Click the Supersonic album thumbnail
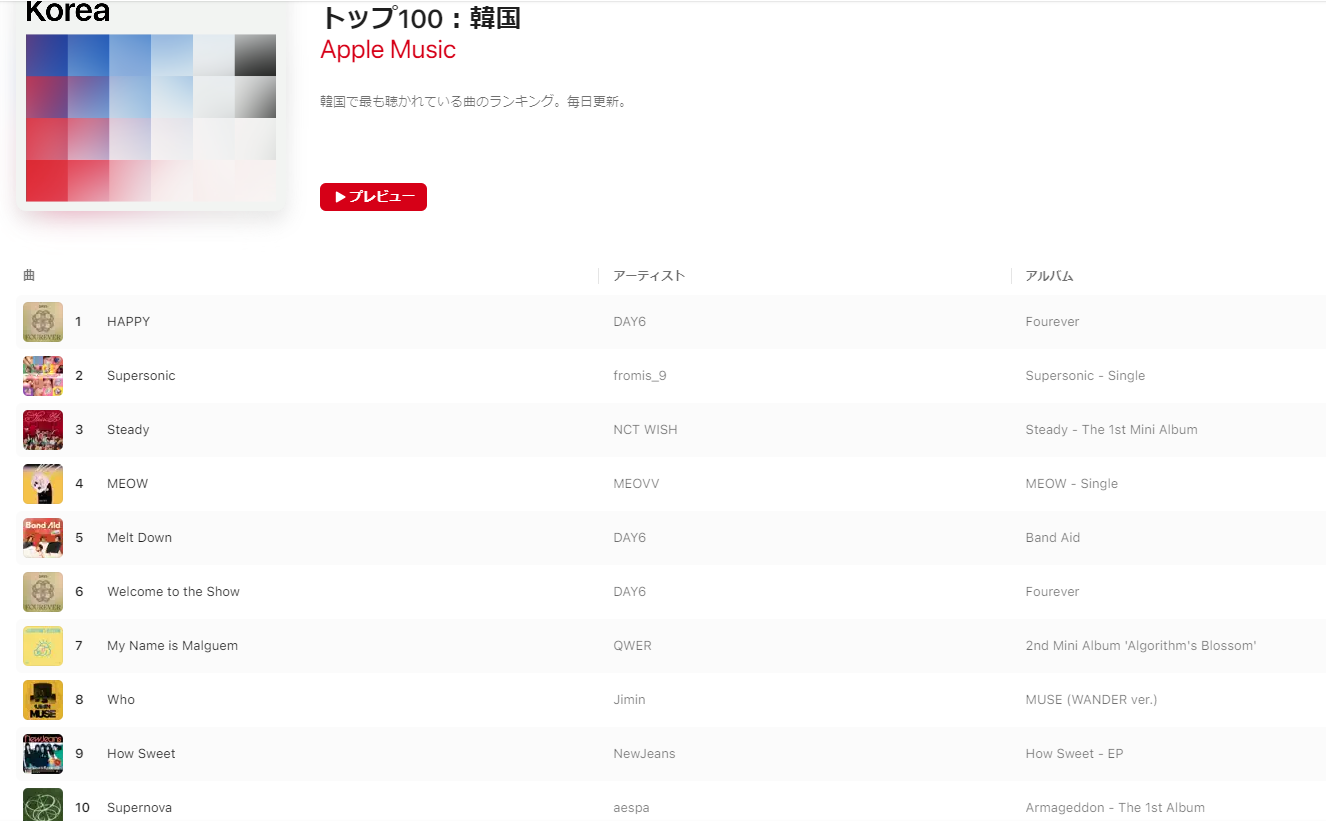This screenshot has width=1326, height=821. tap(43, 376)
